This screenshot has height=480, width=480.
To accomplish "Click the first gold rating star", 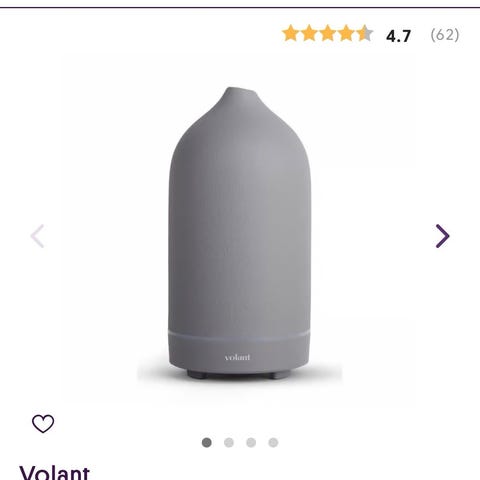I will [290, 33].
